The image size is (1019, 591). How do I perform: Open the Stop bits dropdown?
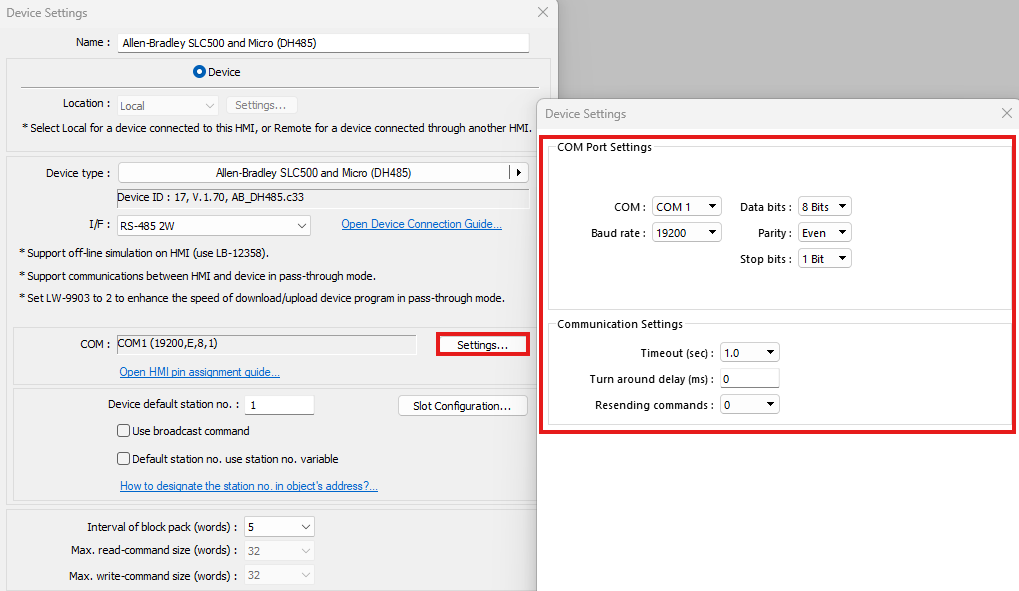[824, 259]
